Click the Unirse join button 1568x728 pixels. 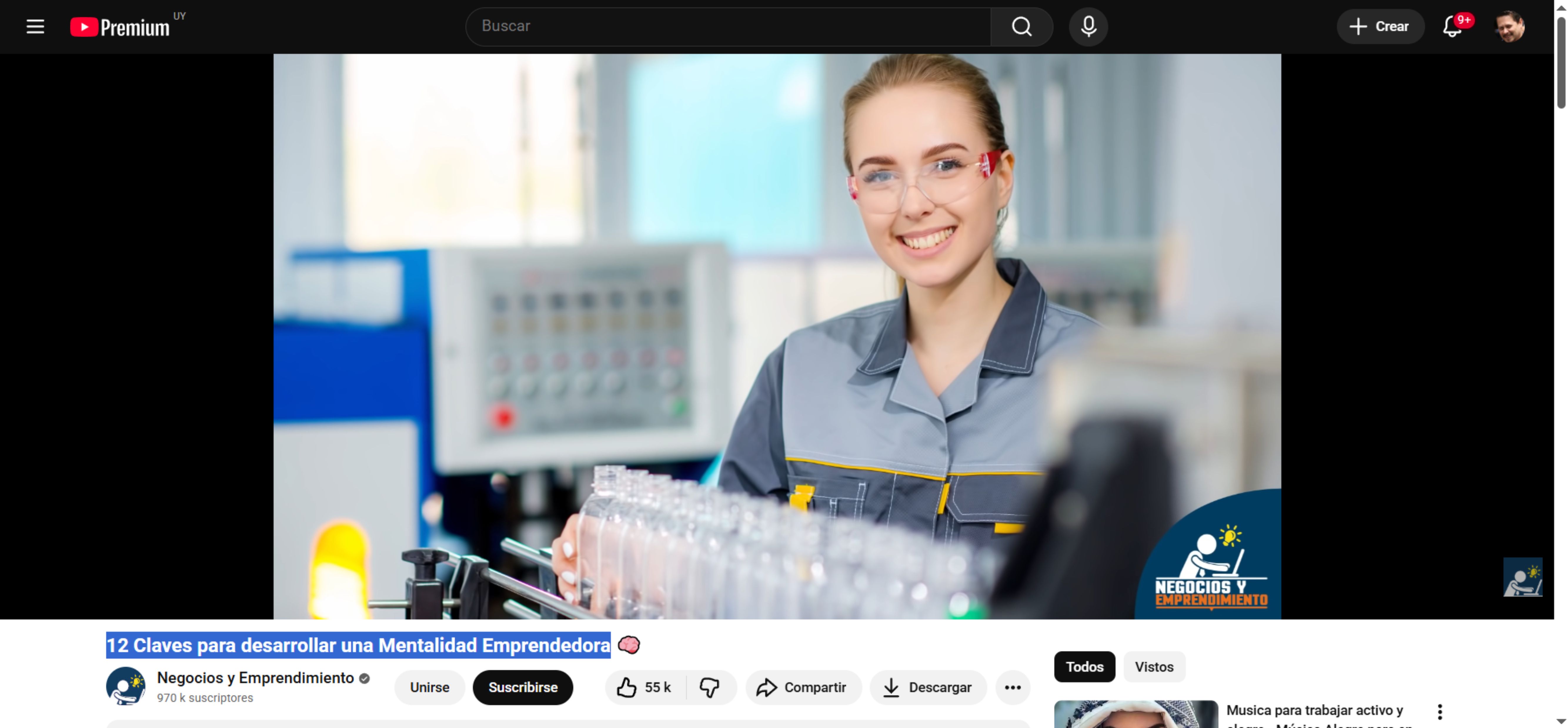(429, 687)
